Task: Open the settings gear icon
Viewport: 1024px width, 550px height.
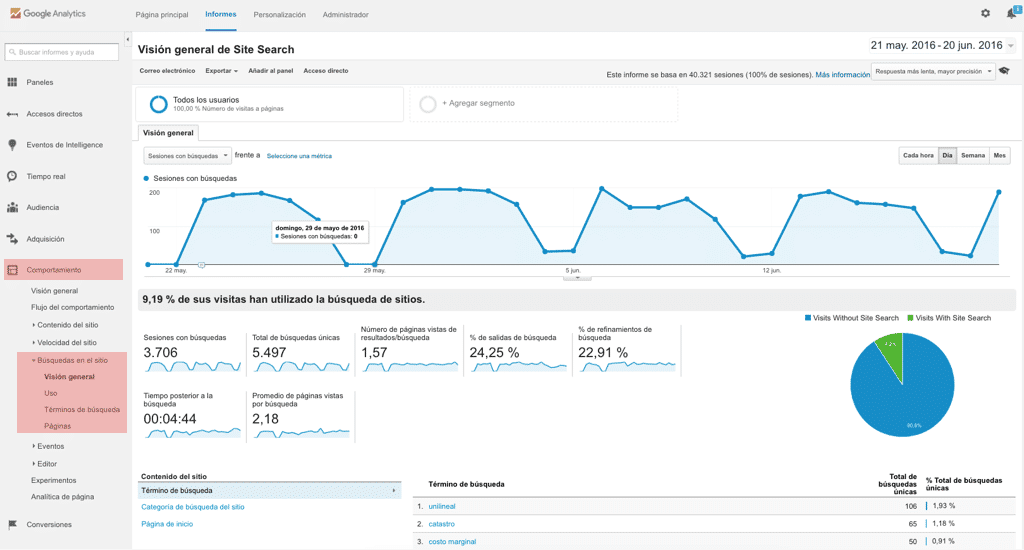Action: (x=985, y=14)
